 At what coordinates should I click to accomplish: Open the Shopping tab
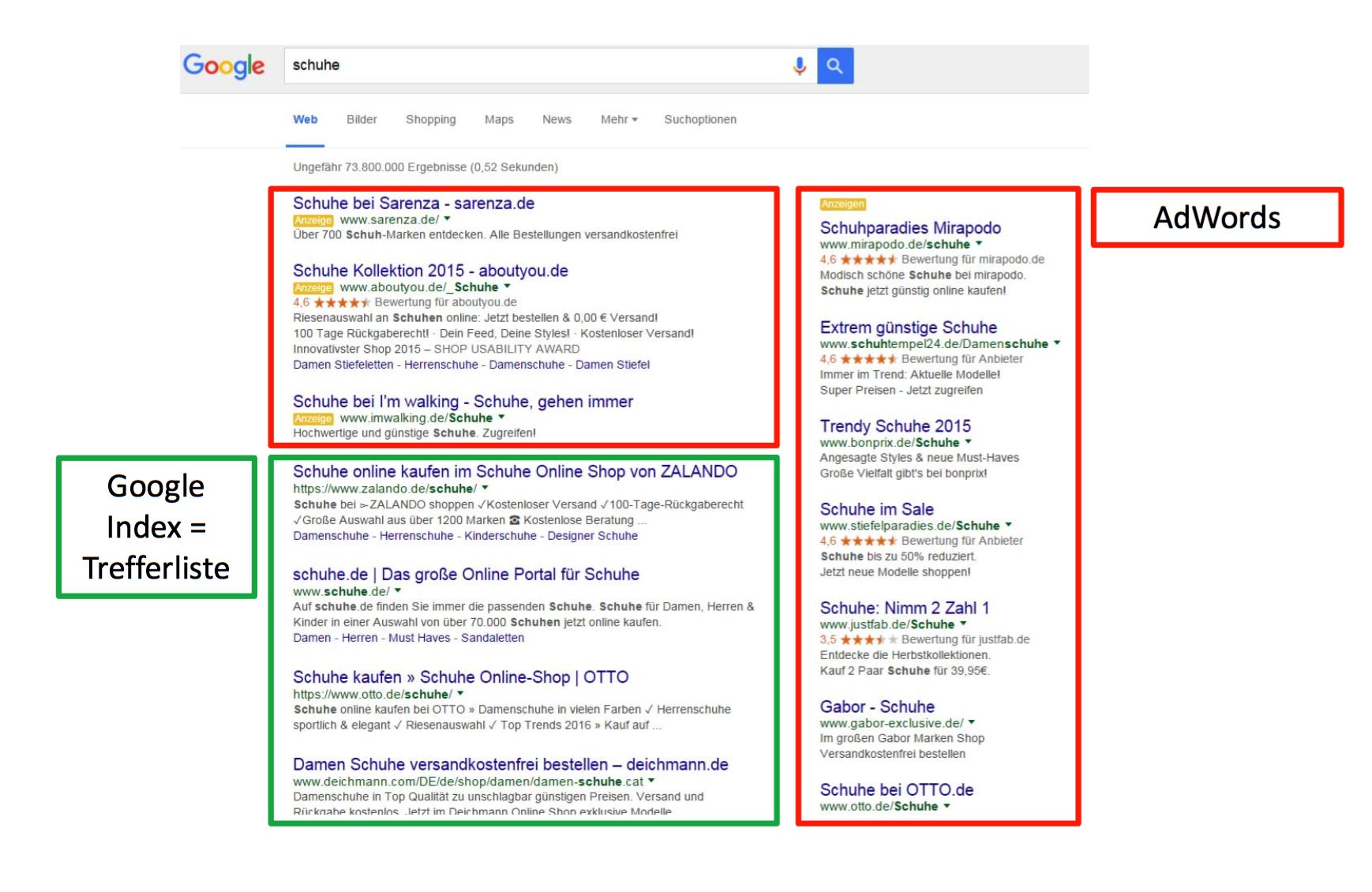click(x=431, y=119)
